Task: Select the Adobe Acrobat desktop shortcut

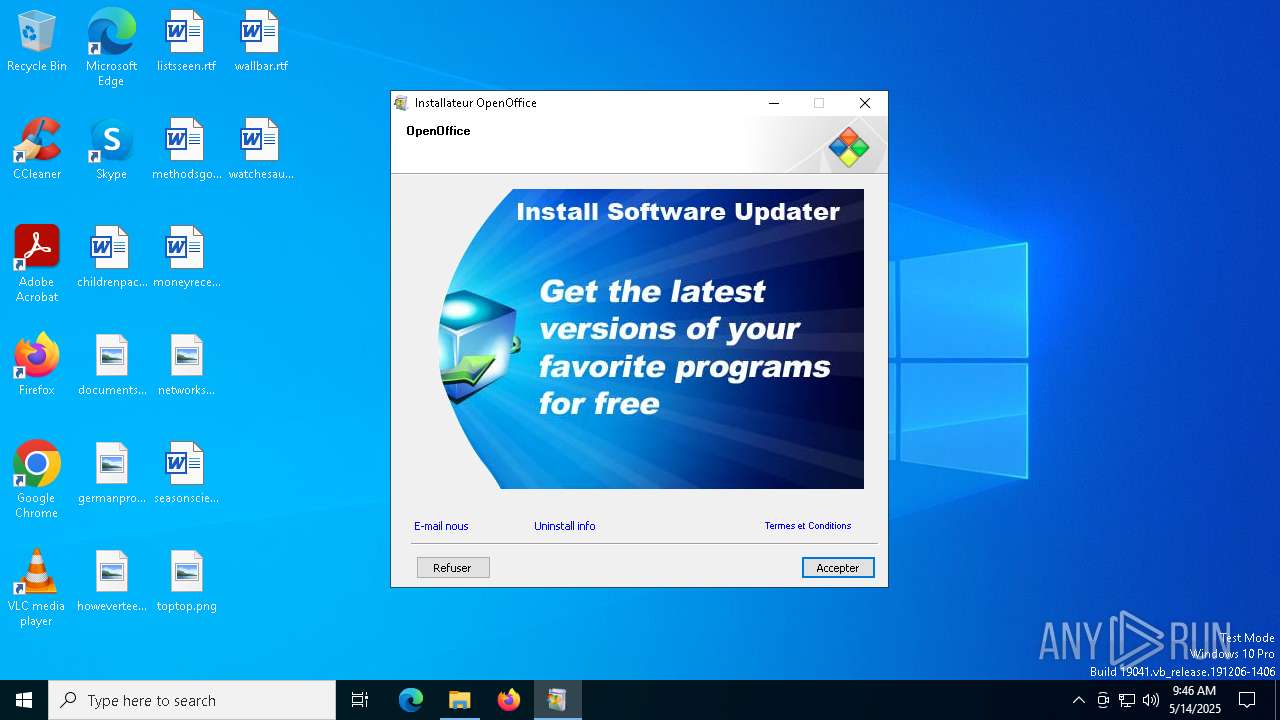Action: point(37,264)
